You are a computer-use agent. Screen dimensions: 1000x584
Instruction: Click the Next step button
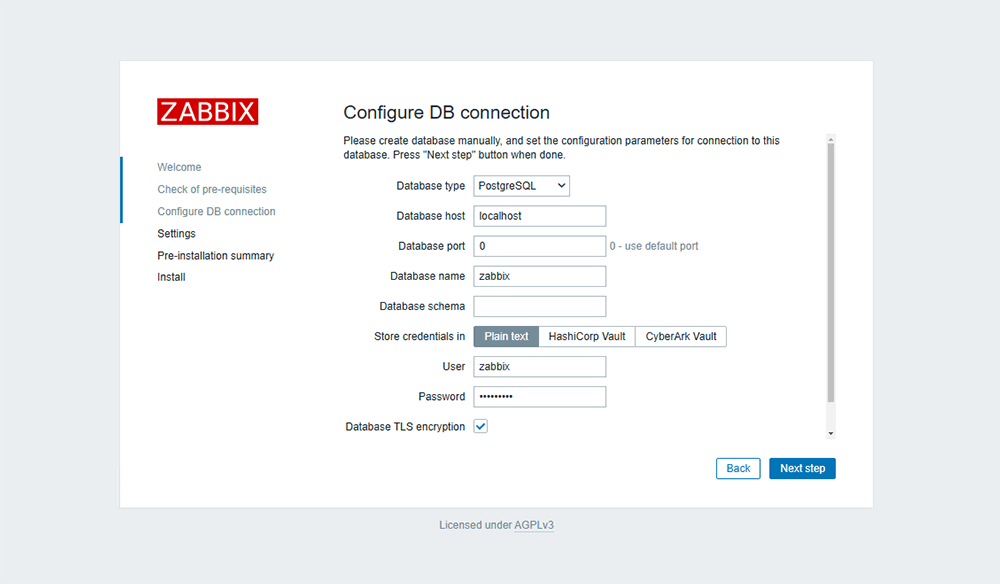coord(802,469)
